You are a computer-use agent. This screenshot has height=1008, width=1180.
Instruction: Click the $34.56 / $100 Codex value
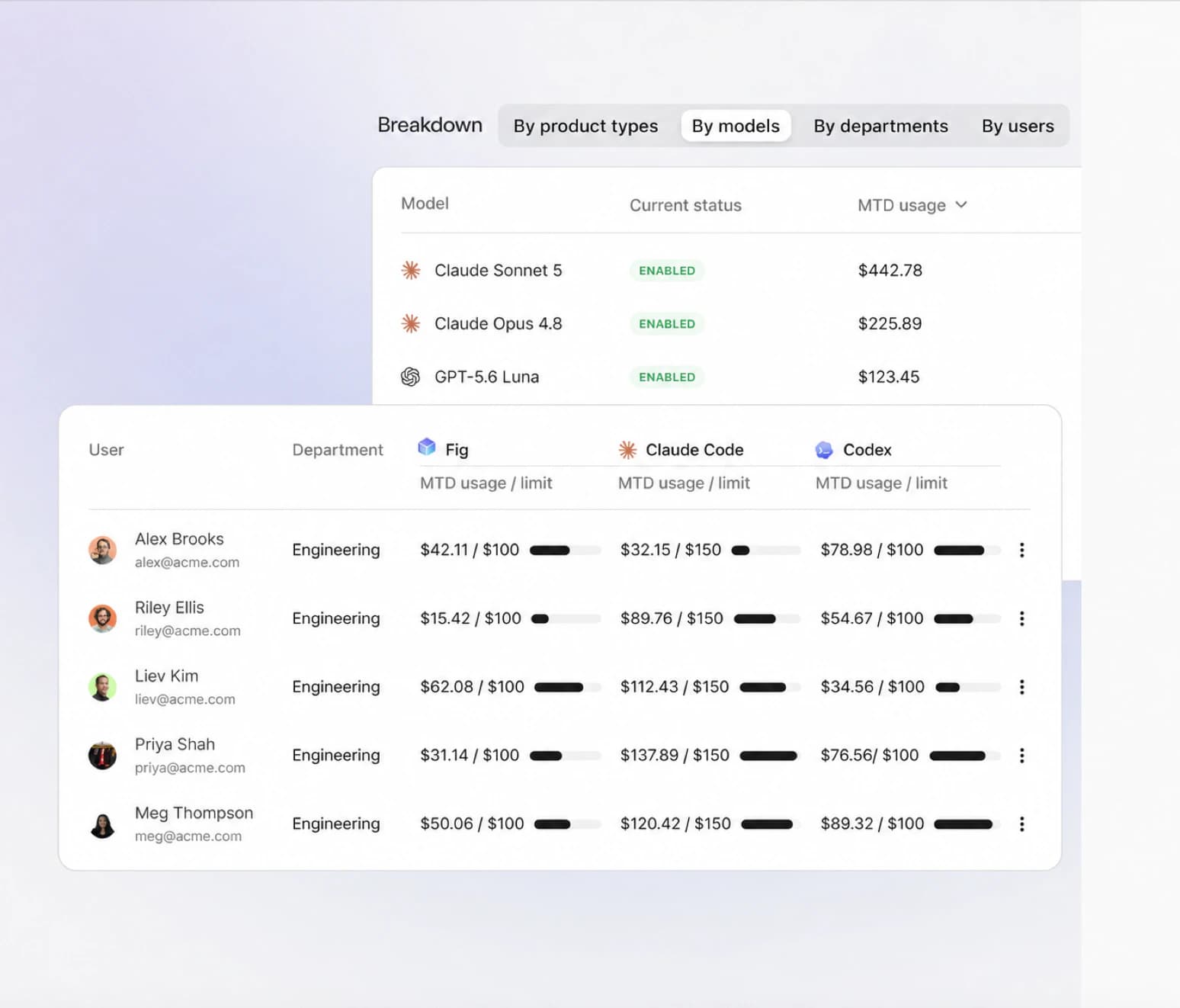tap(872, 687)
